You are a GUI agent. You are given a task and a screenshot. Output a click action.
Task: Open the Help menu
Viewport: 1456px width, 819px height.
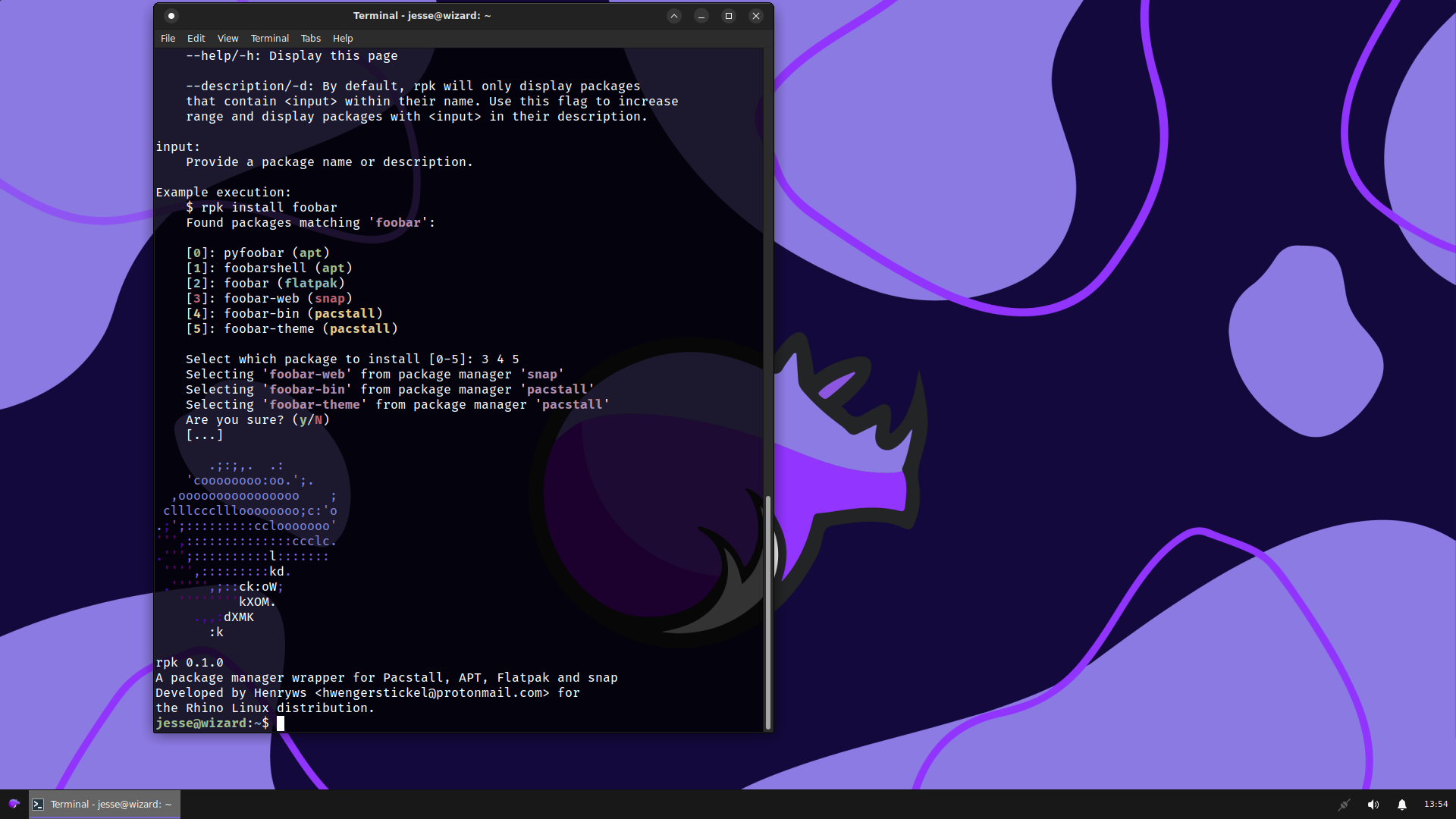pyautogui.click(x=343, y=38)
